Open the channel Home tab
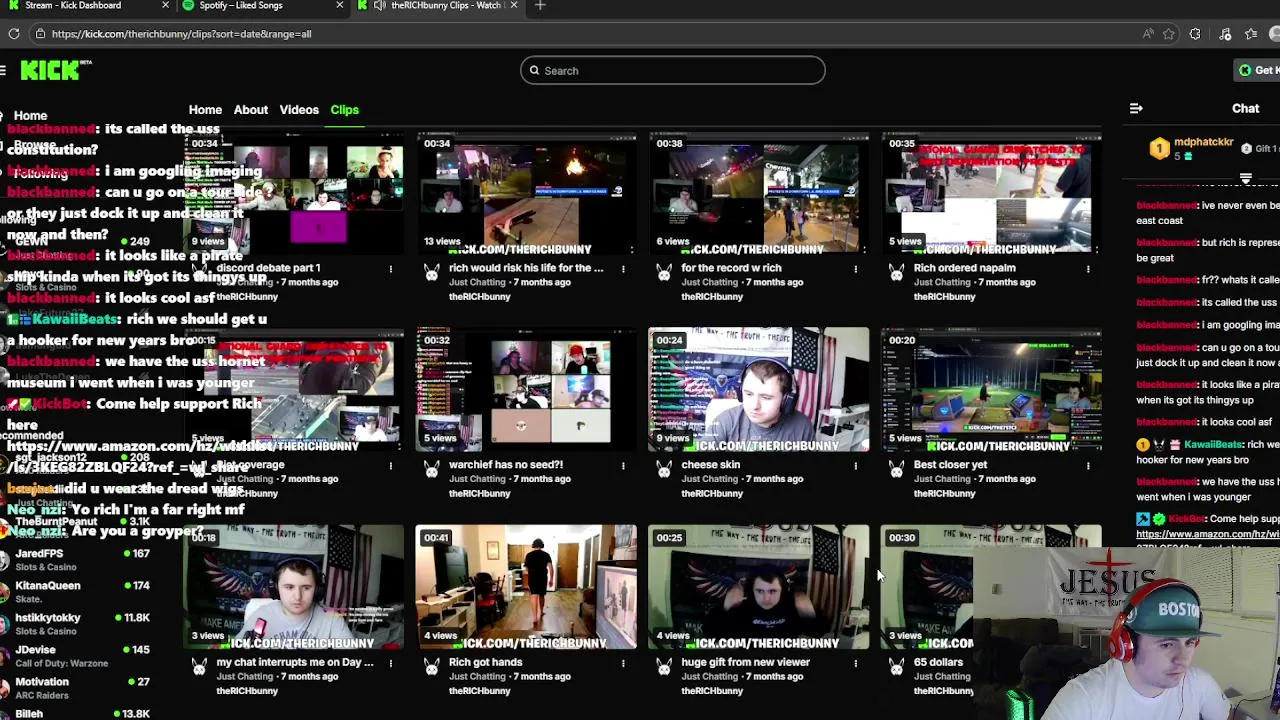Screen dimensions: 1280x720 click(205, 110)
